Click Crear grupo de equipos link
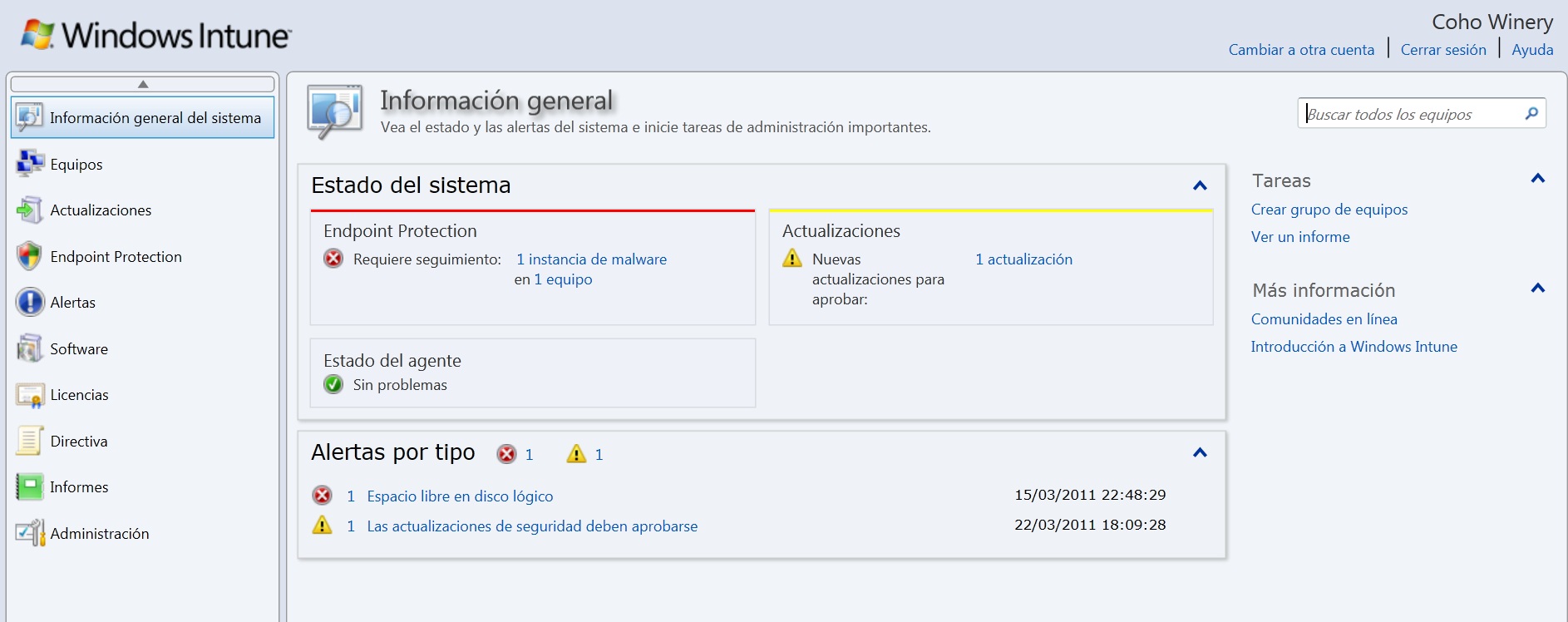Image resolution: width=1568 pixels, height=622 pixels. pyautogui.click(x=1329, y=210)
